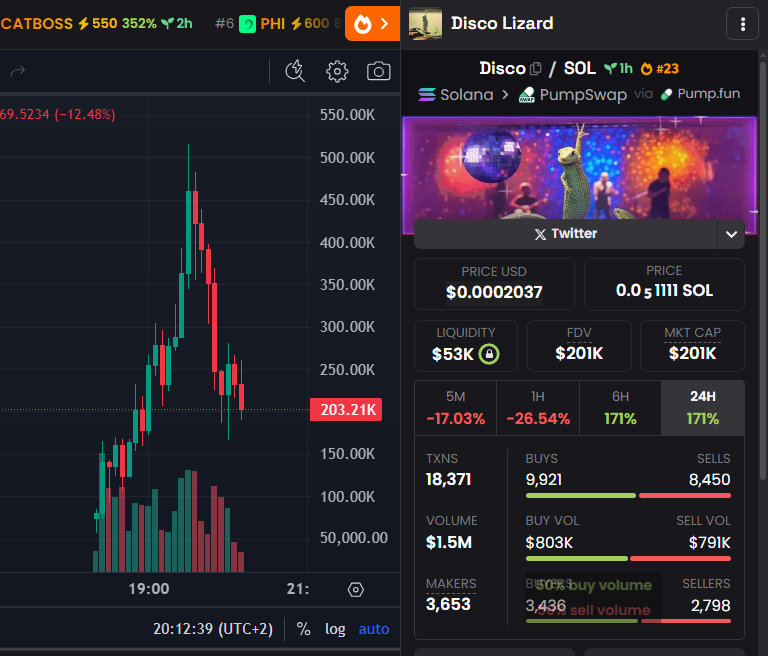Select the 1H timeframe tab
Viewport: 768px width, 656px height.
(538, 408)
